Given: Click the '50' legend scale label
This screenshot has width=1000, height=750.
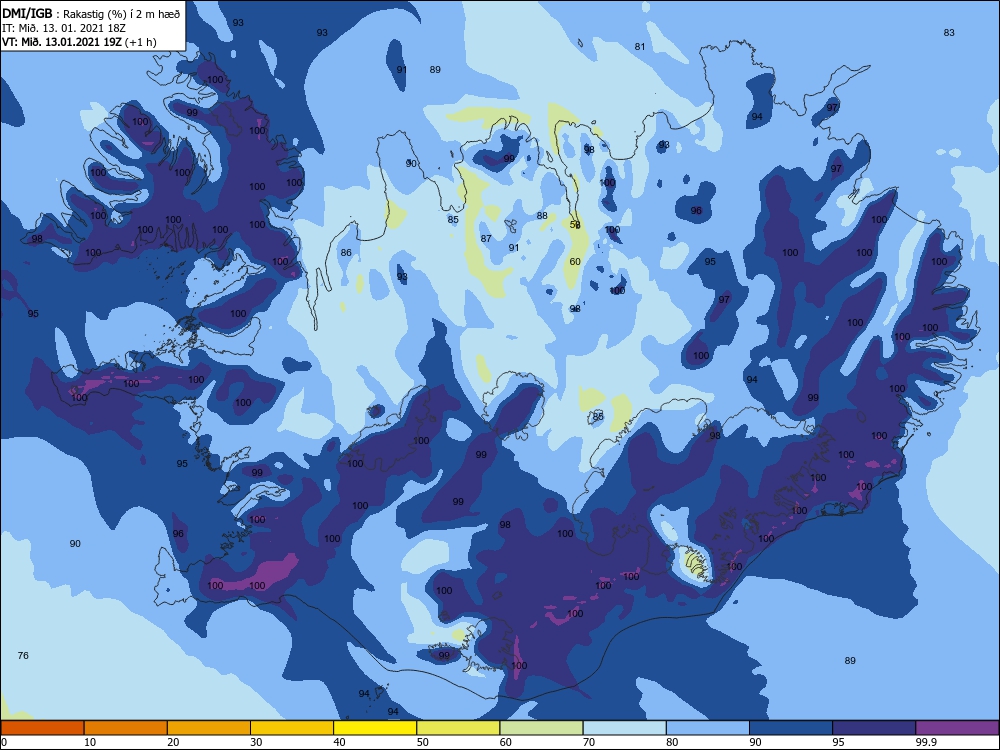Looking at the screenshot, I should (x=422, y=742).
